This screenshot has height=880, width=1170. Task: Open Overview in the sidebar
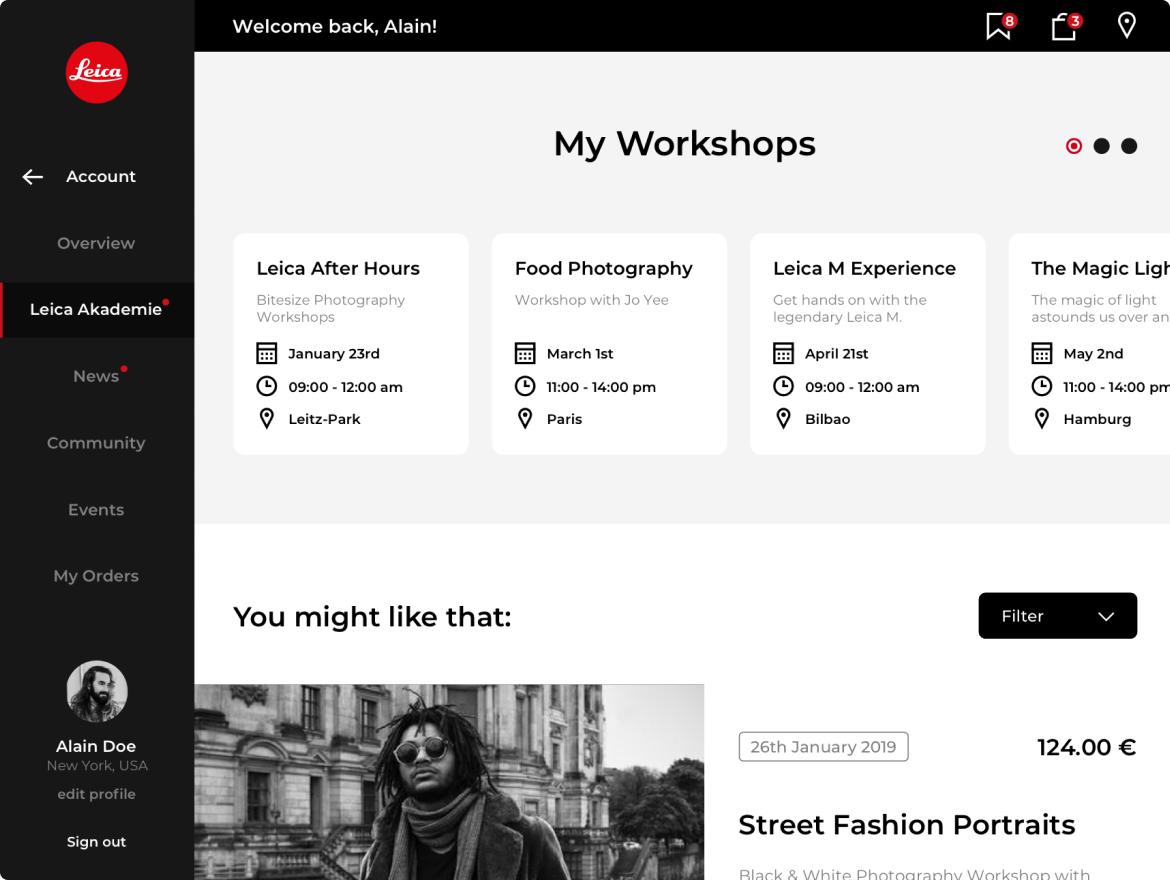click(x=96, y=243)
